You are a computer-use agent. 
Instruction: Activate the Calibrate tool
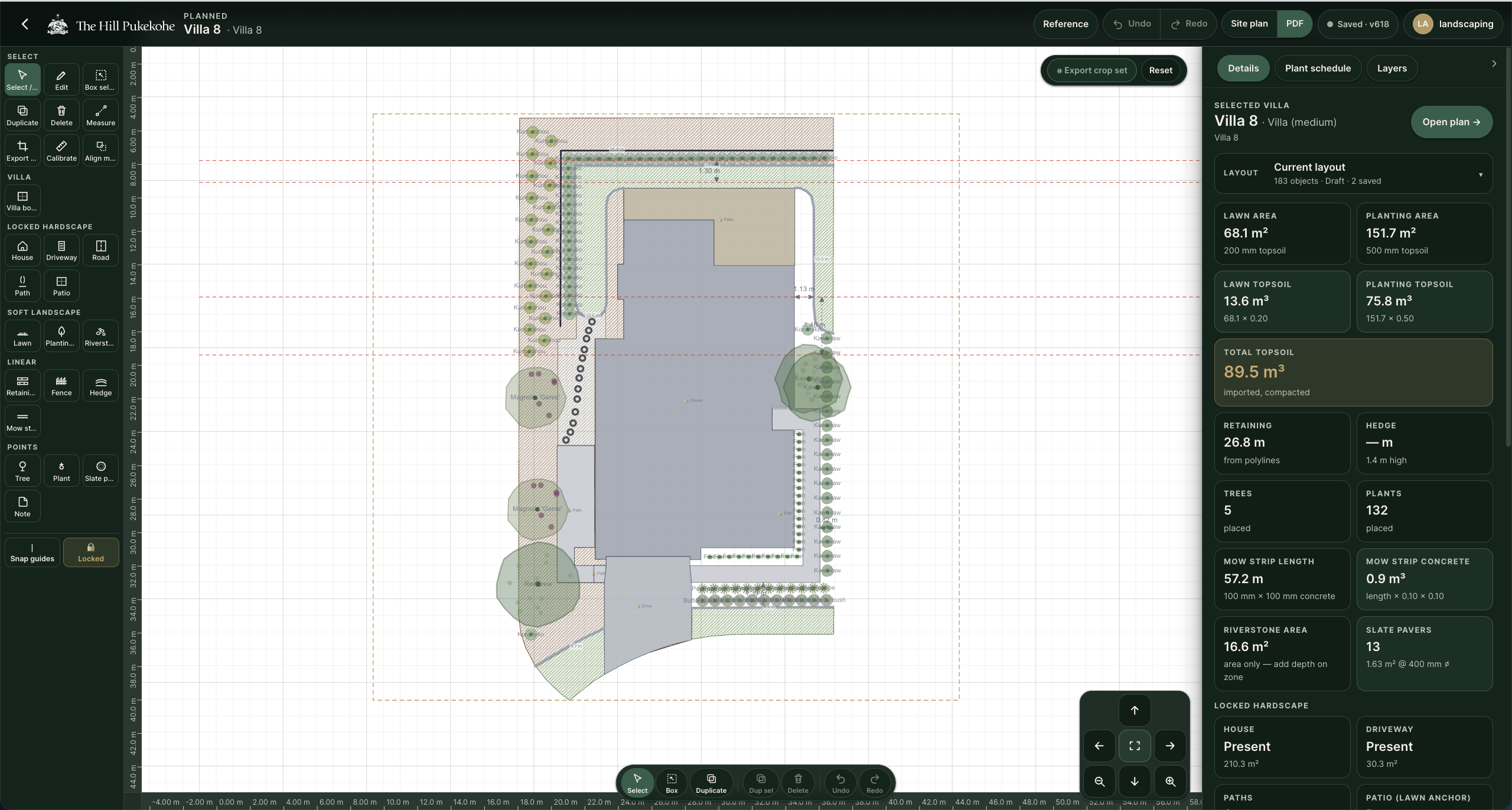tap(61, 150)
